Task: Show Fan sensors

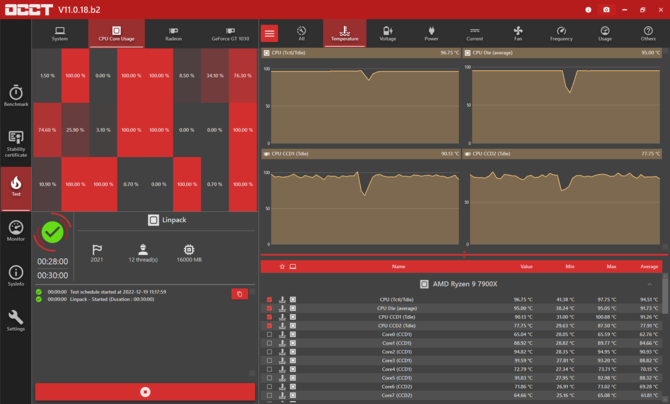Action: (518, 33)
